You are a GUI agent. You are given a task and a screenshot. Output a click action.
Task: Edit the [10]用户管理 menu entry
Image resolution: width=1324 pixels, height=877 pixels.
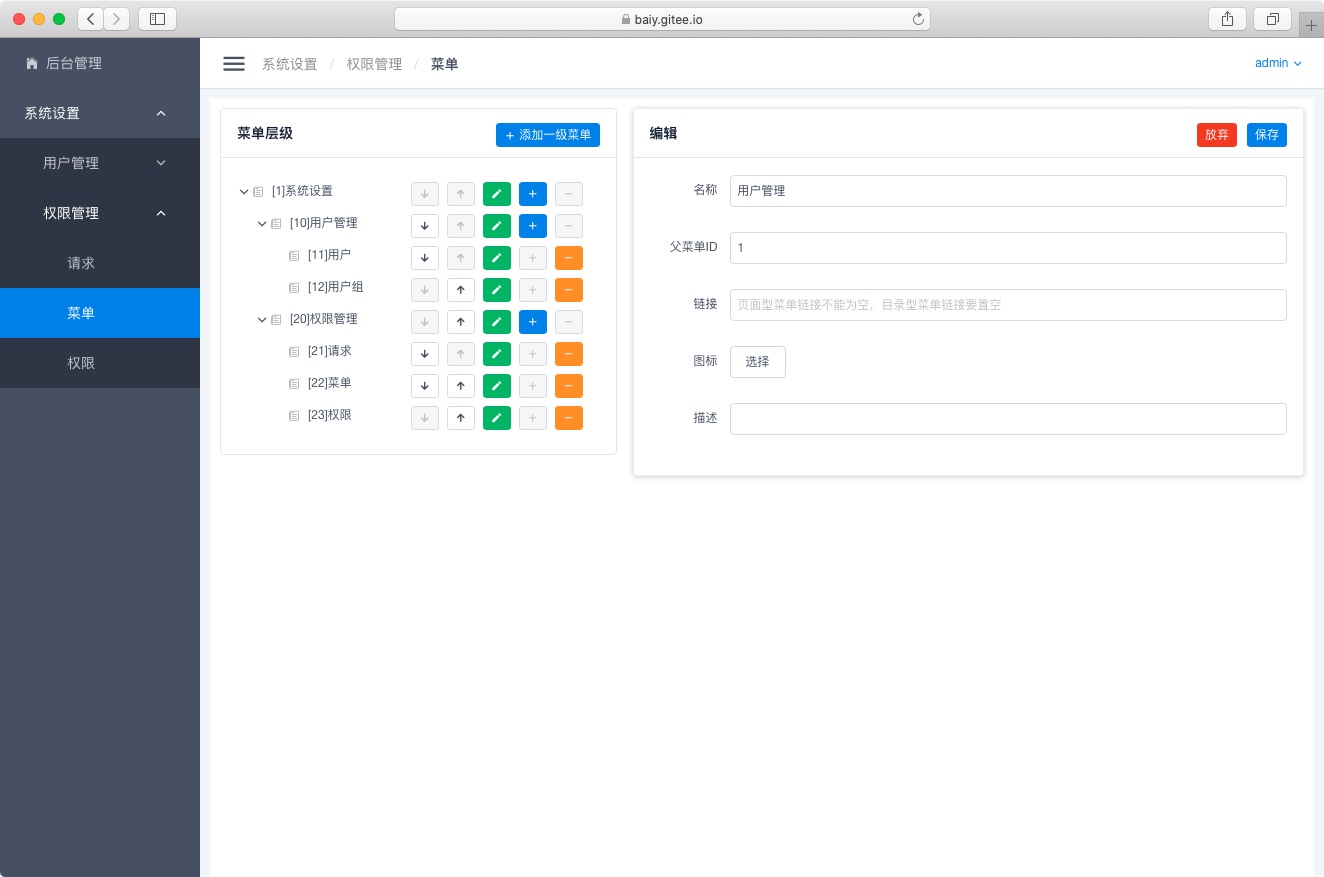[497, 226]
